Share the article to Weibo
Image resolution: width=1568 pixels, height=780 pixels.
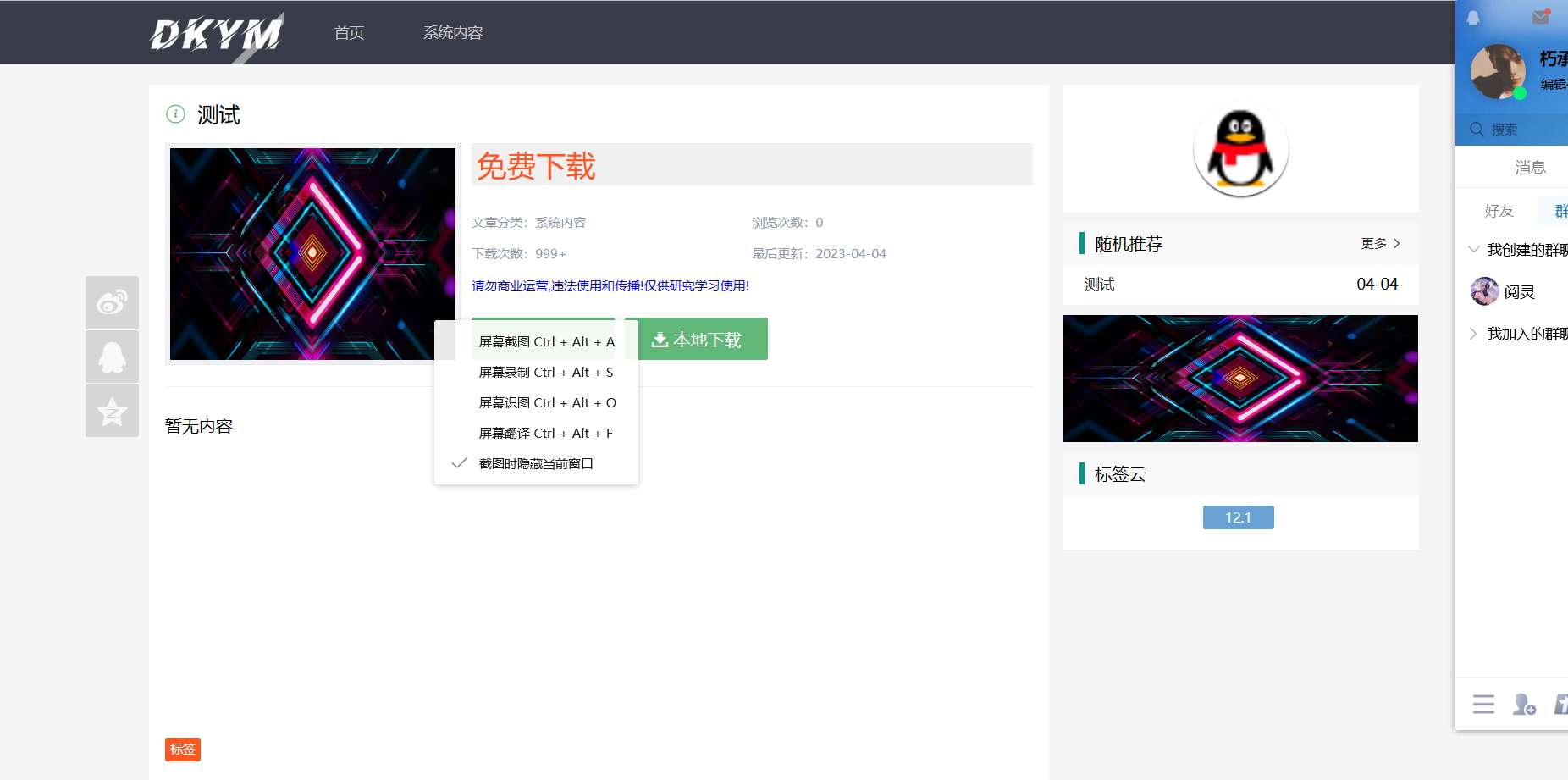click(x=112, y=301)
